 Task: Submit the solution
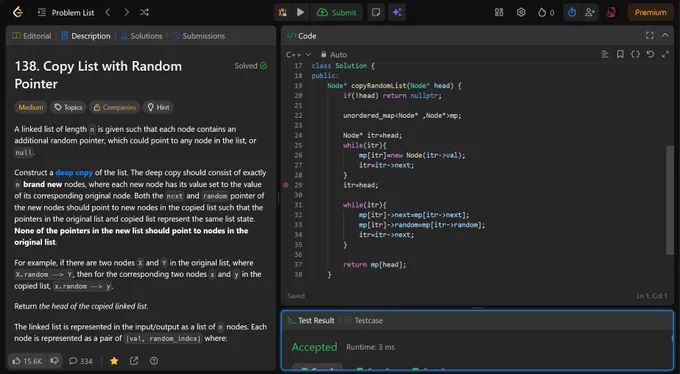coord(337,13)
